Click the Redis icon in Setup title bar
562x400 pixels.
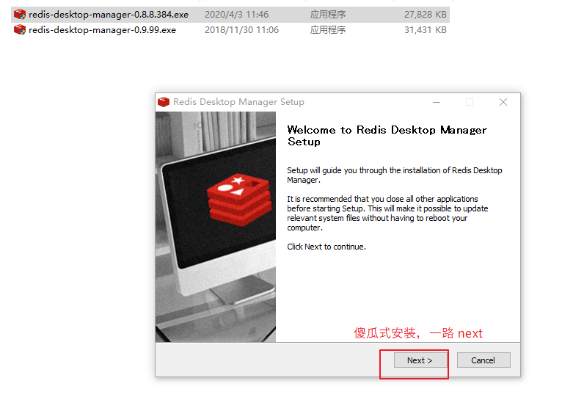pyautogui.click(x=163, y=102)
